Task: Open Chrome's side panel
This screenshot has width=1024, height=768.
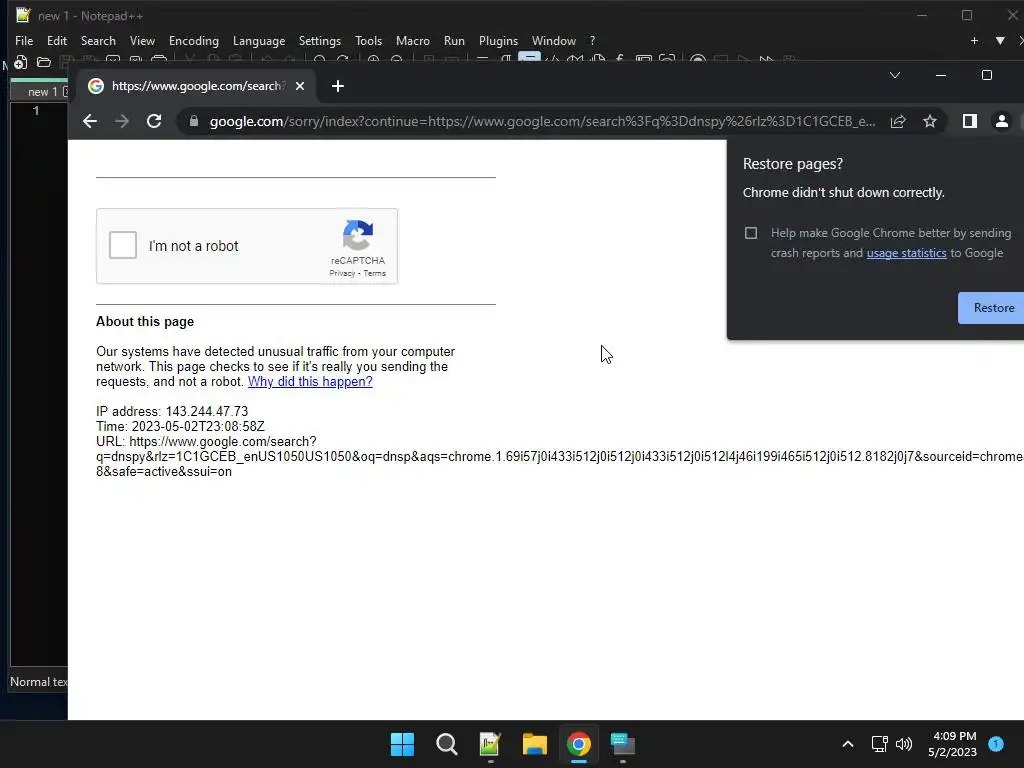Action: coord(970,121)
